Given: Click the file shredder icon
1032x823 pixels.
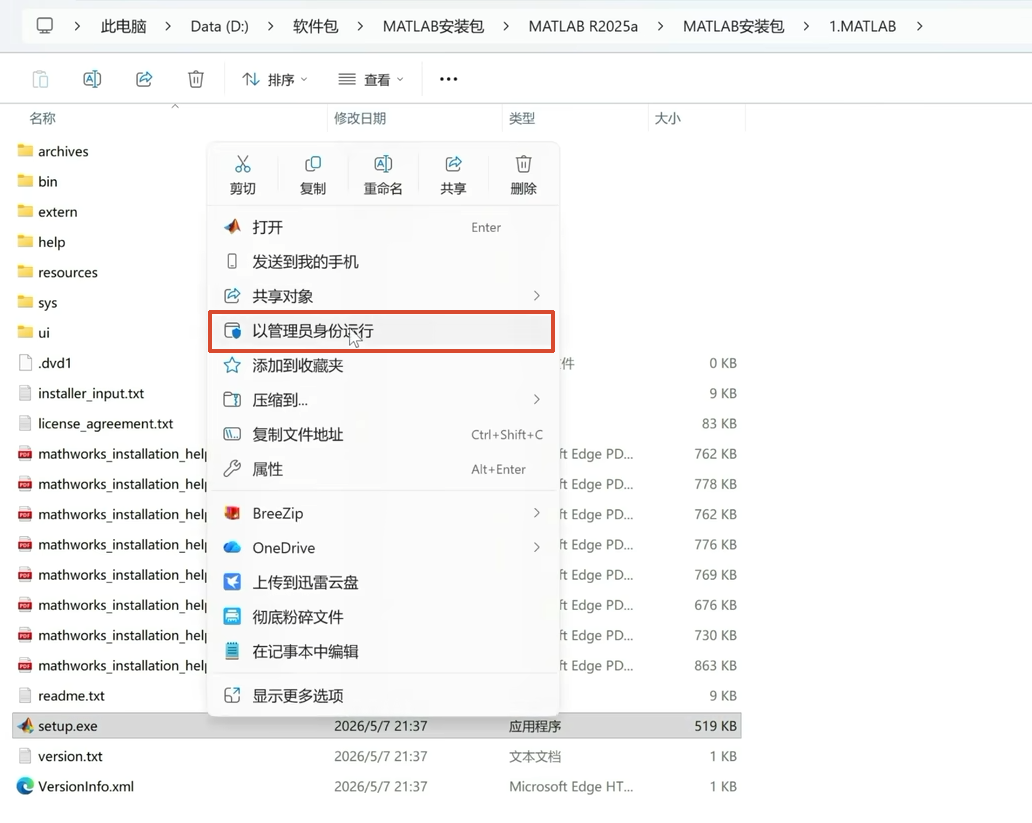Looking at the screenshot, I should click(232, 616).
